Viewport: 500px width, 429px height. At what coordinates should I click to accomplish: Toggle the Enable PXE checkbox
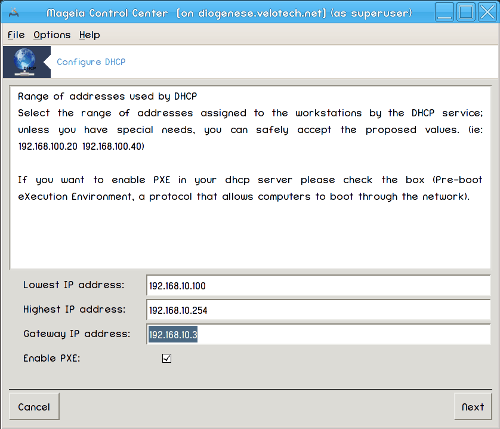(x=166, y=359)
